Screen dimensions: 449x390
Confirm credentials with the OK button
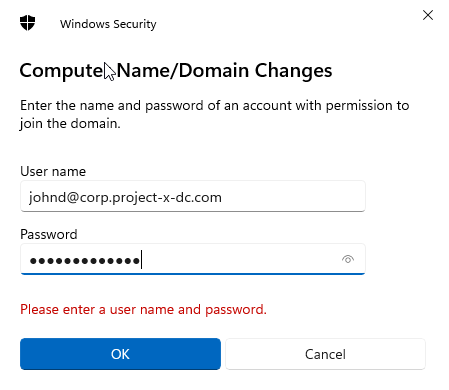coord(120,354)
